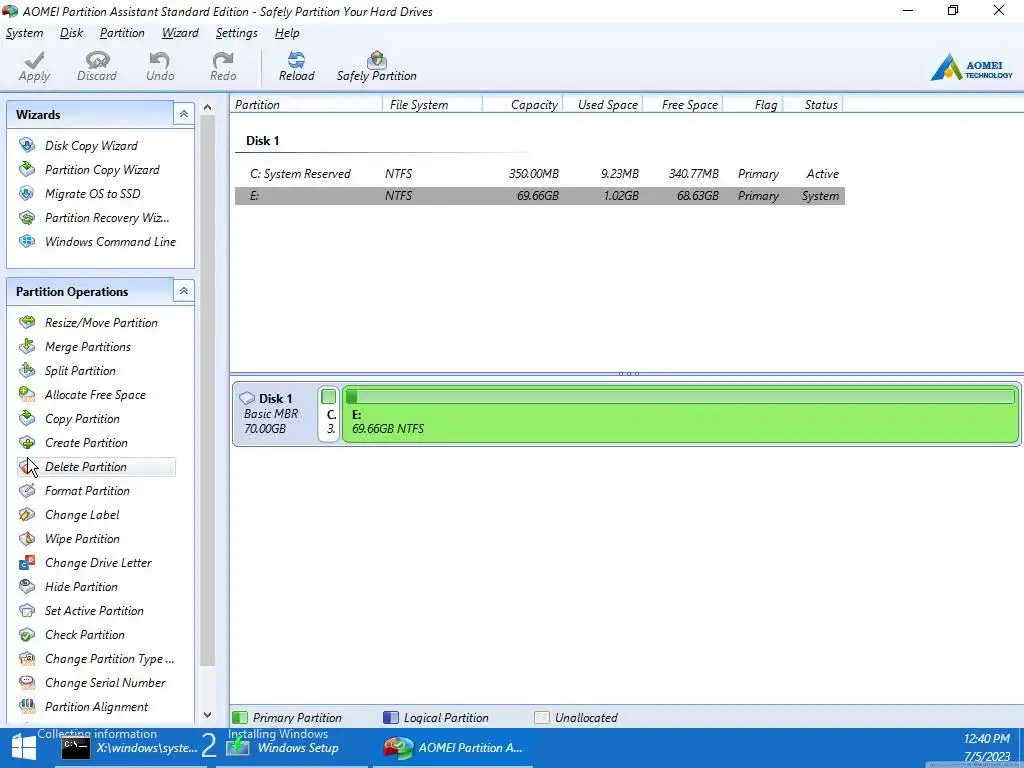This screenshot has width=1024, height=768.
Task: Select Allocate Free Space
Action: pyautogui.click(x=95, y=395)
